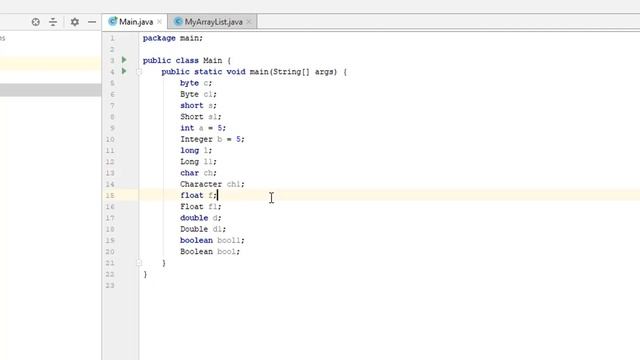Run class Main via gutter arrow
Screen dimensions: 640x360
[124, 60]
